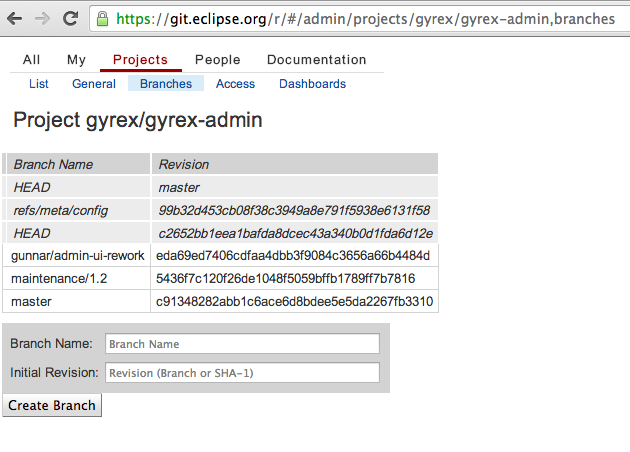Select the gunnar/admin-ui-rework branch row

pos(220,256)
